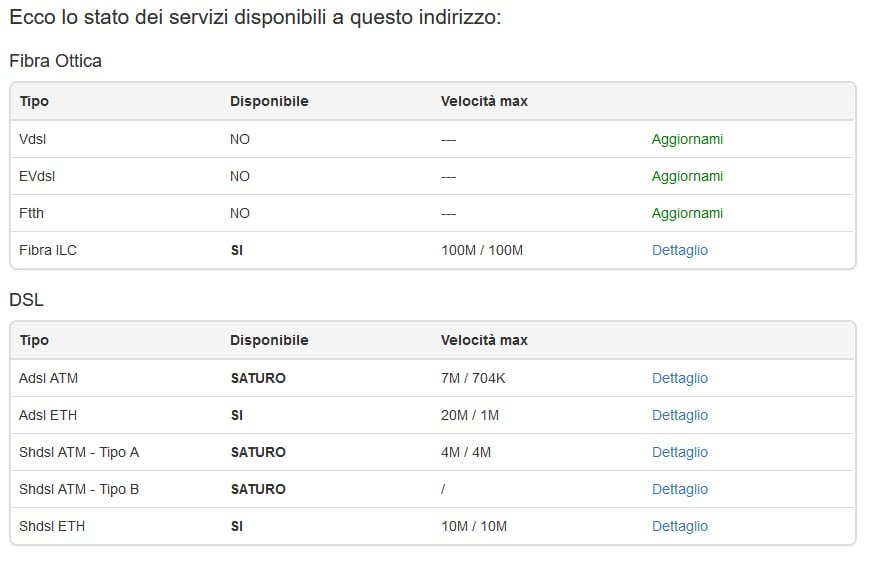The width and height of the screenshot is (878, 565).
Task: Click the 100M / 100M speed value
Action: pos(482,250)
